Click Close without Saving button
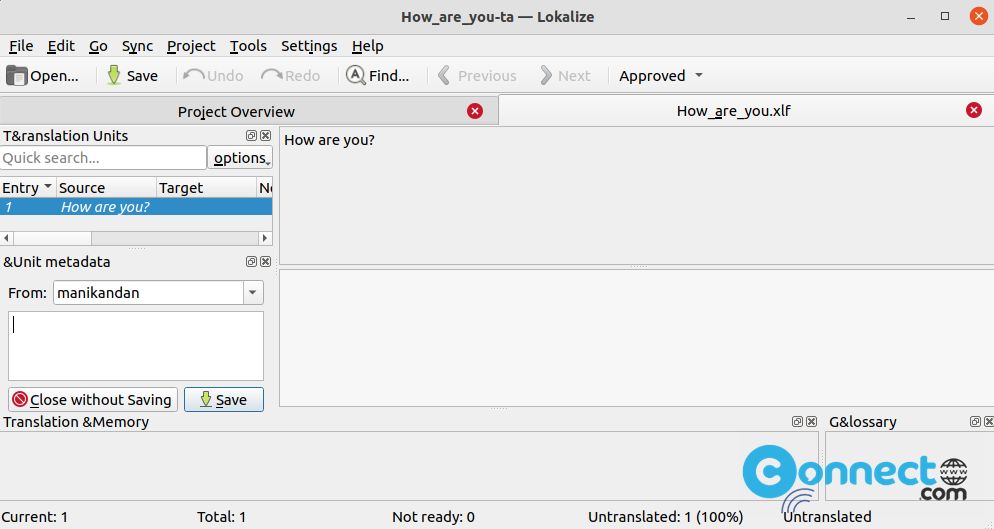Viewport: 994px width, 529px height. pyautogui.click(x=93, y=400)
